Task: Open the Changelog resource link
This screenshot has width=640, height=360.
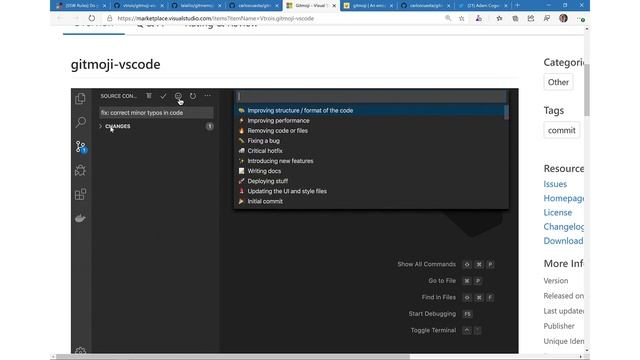Action: pos(563,227)
